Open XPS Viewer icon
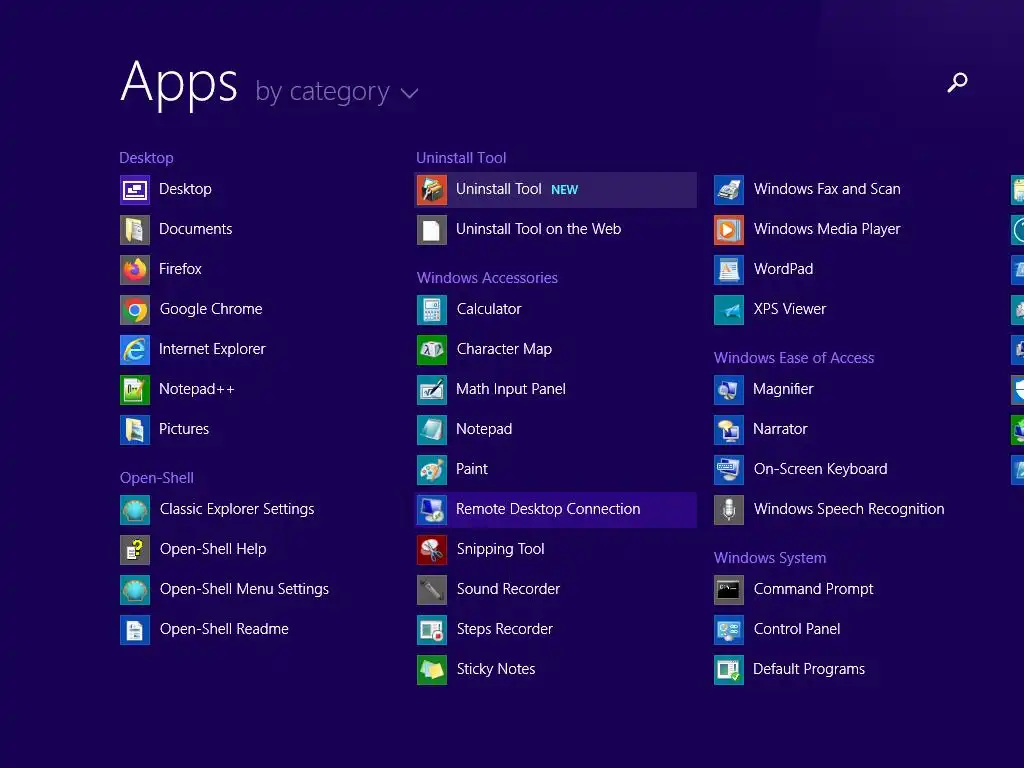 click(729, 310)
